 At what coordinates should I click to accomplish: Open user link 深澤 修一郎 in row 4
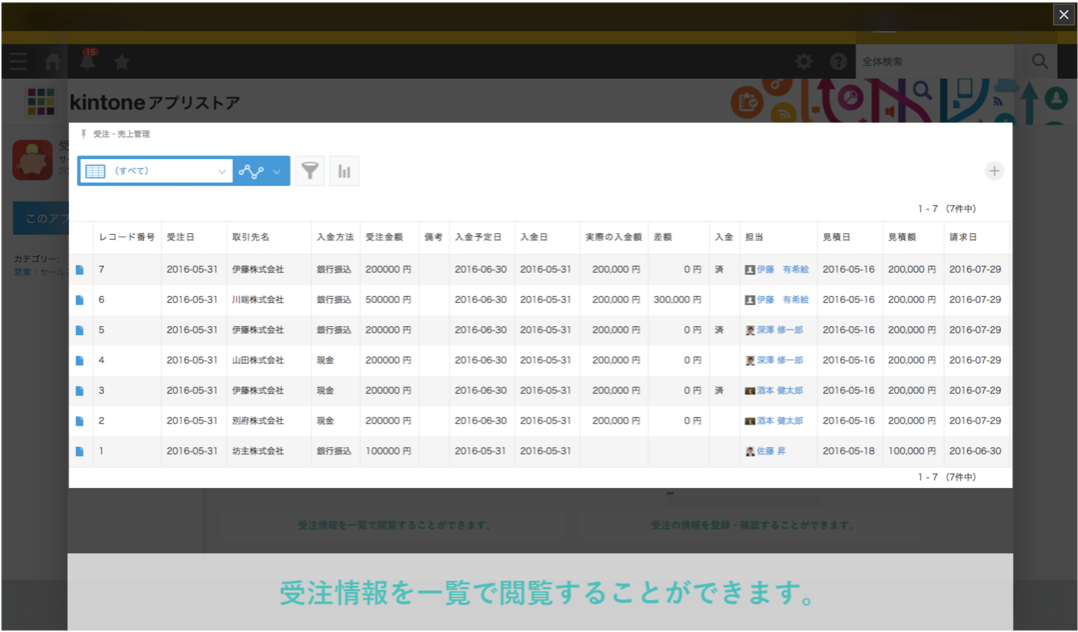[x=780, y=360]
